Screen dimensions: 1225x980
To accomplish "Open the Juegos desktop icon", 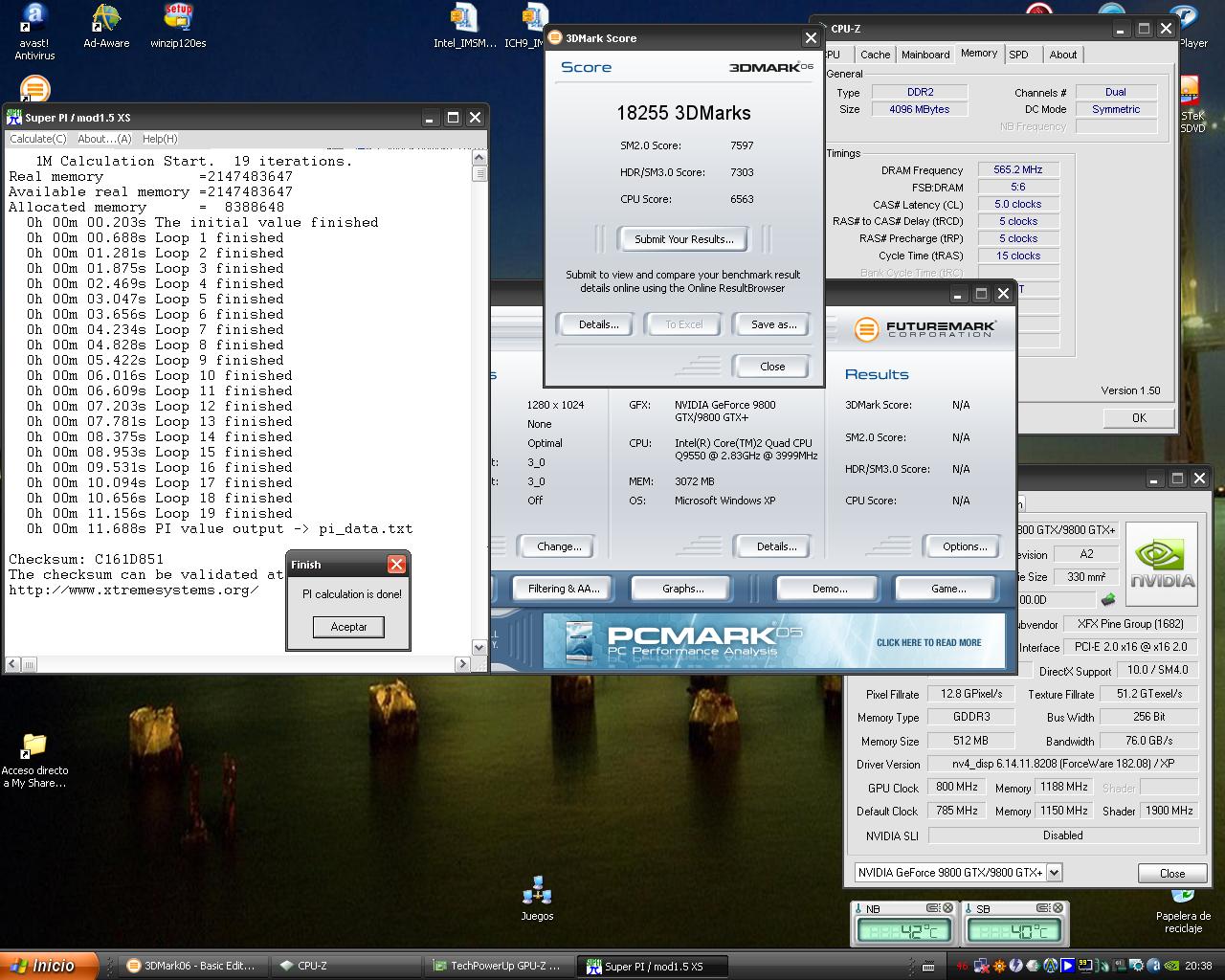I will (537, 893).
